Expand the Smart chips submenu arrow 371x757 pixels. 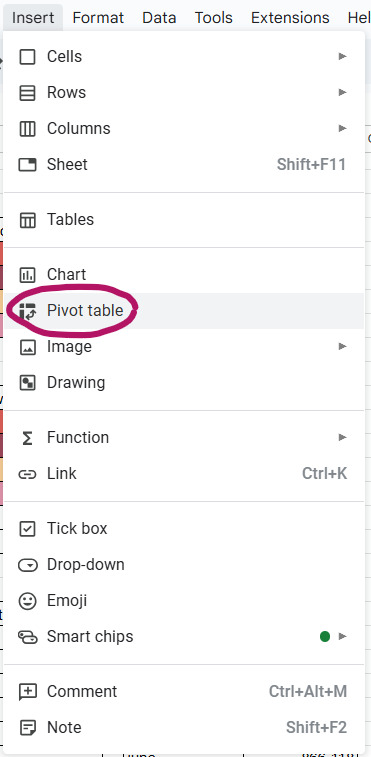tap(342, 637)
